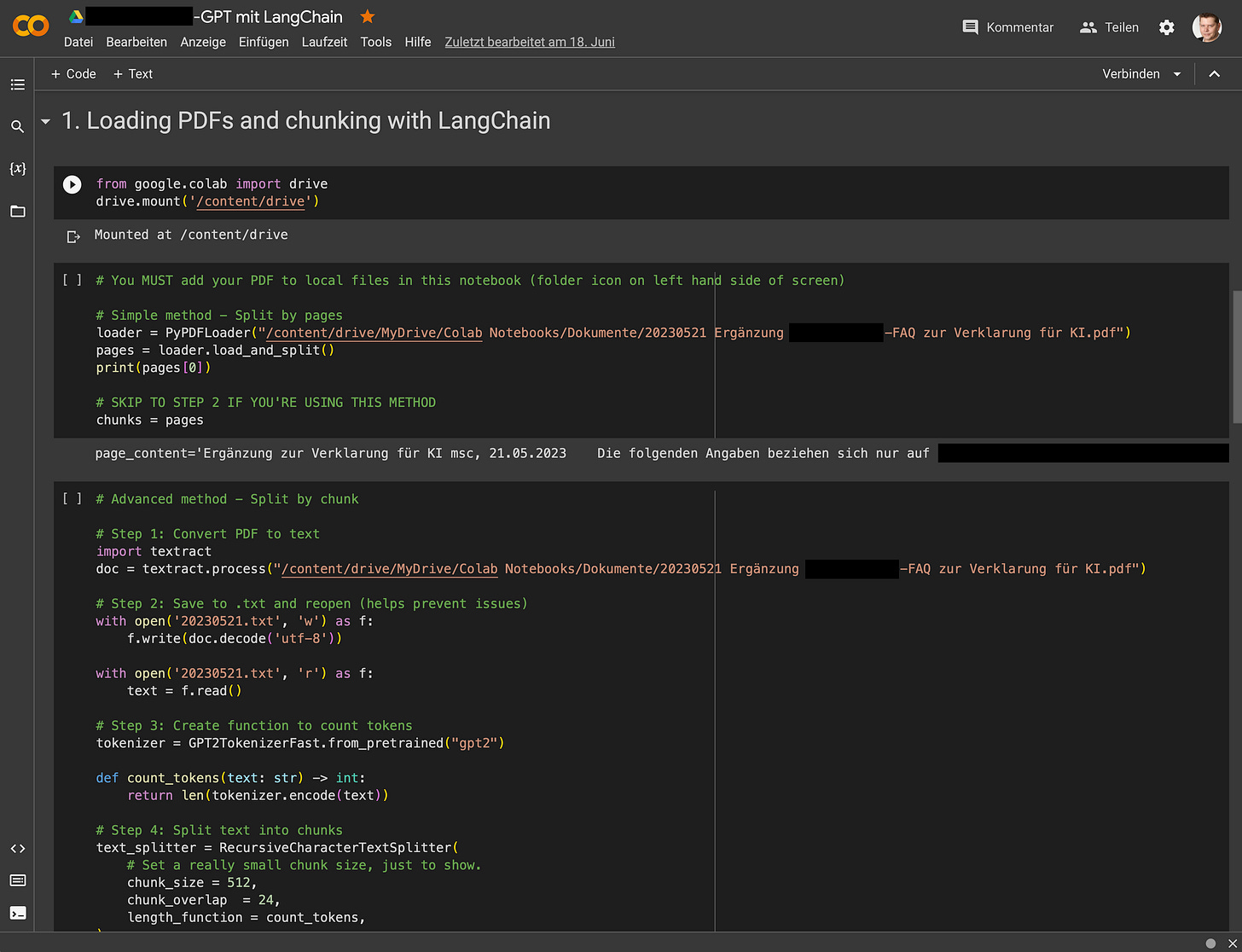Screen dimensions: 1242x952
Task: Open the Laufzeit menu
Action: [x=324, y=42]
